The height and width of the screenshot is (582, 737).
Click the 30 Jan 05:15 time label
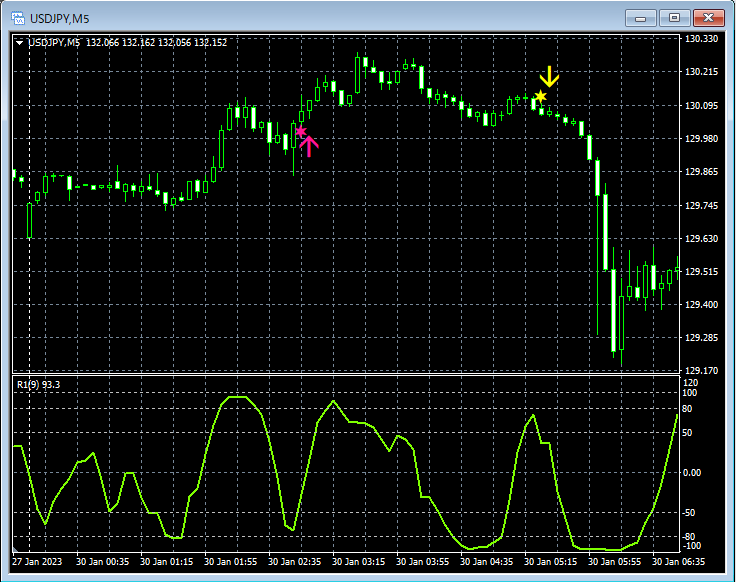tap(550, 561)
